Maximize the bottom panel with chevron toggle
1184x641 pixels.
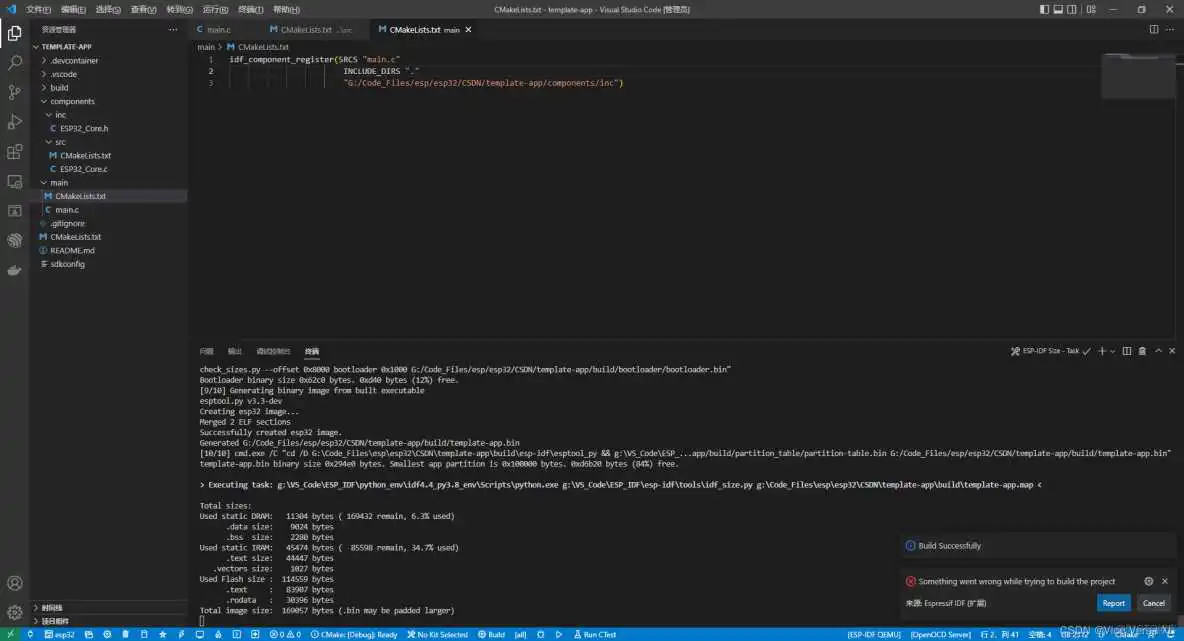tap(1158, 350)
